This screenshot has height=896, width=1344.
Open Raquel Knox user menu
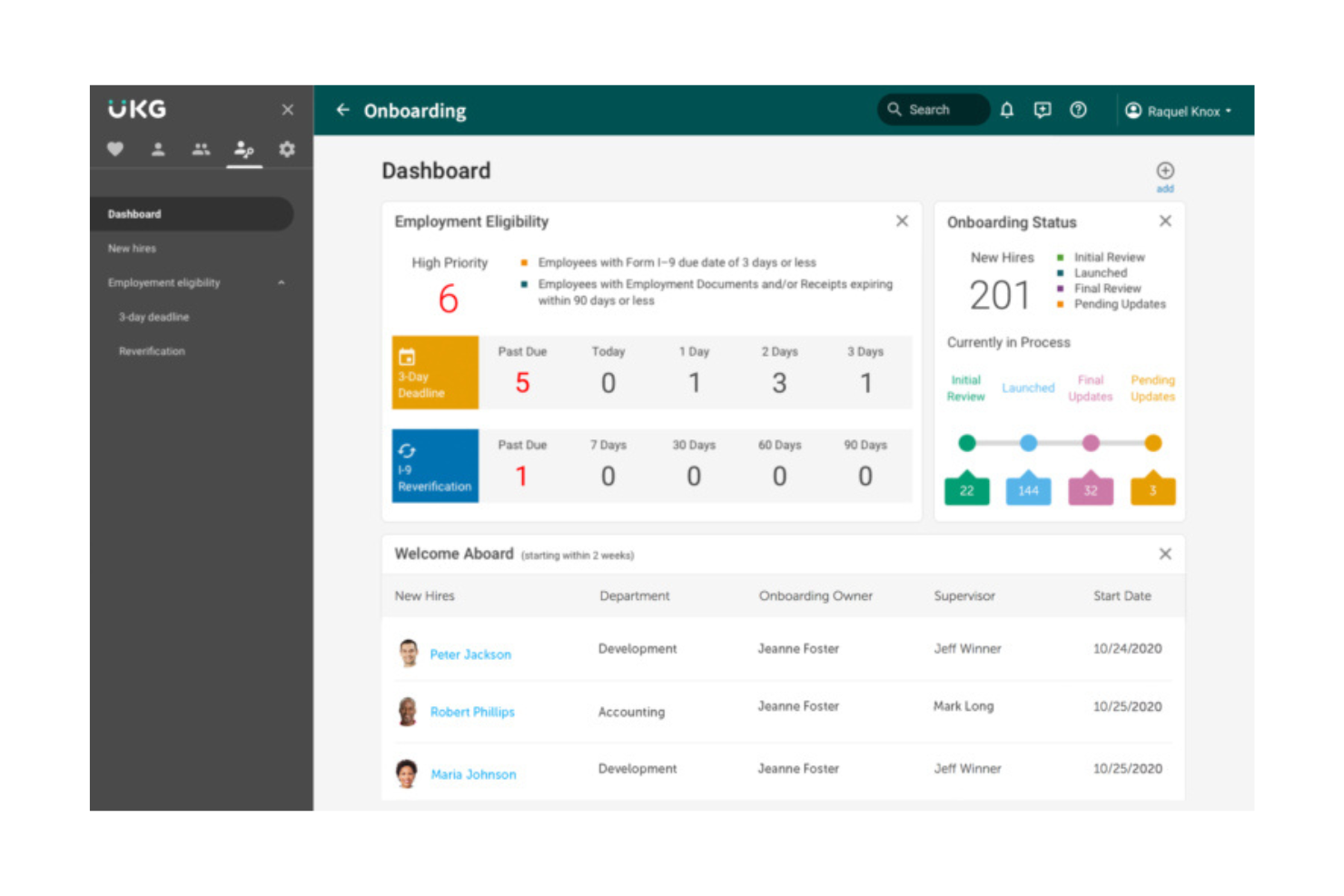tap(1179, 111)
